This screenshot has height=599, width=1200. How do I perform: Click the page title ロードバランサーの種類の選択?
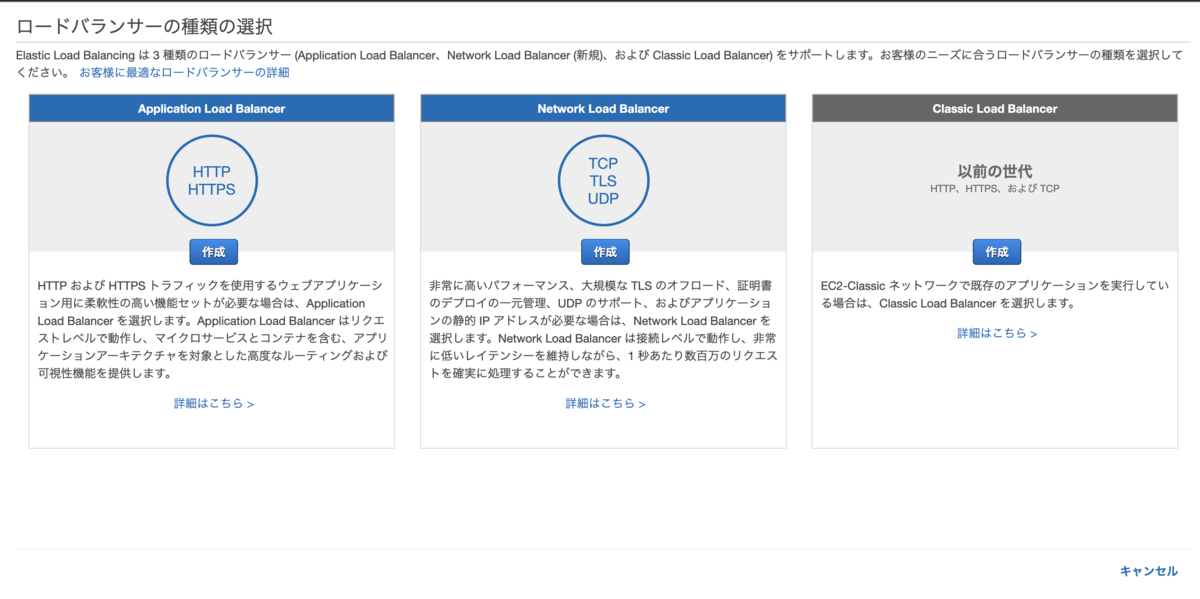point(144,26)
